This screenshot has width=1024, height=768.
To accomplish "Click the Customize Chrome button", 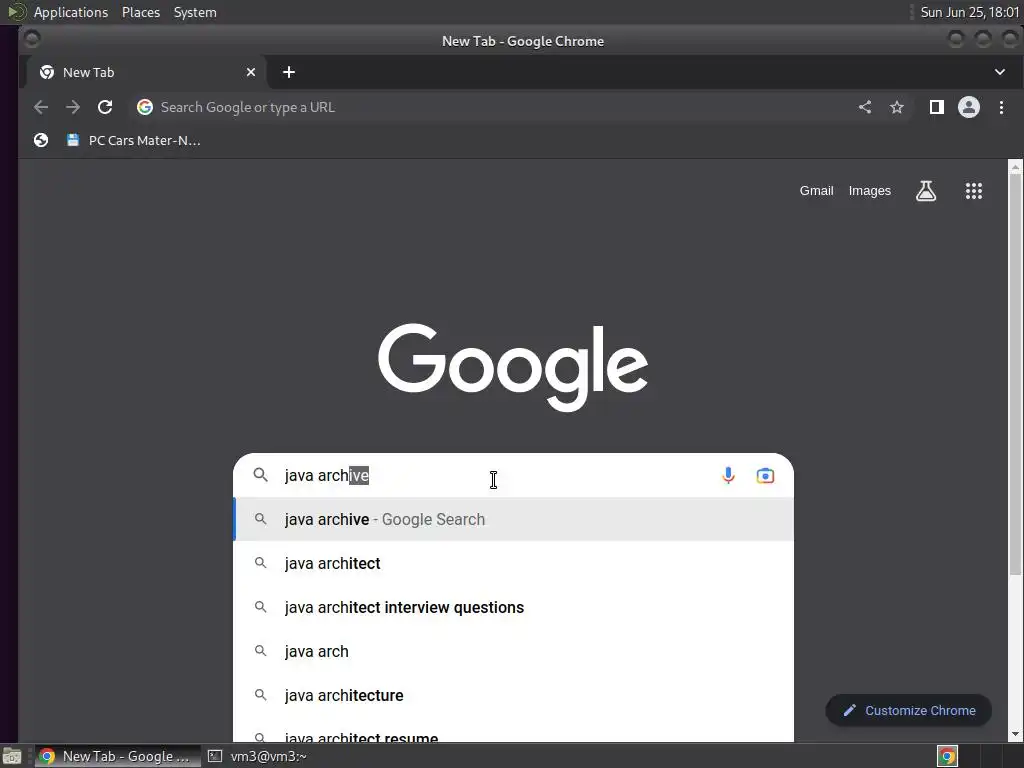I will pos(908,711).
